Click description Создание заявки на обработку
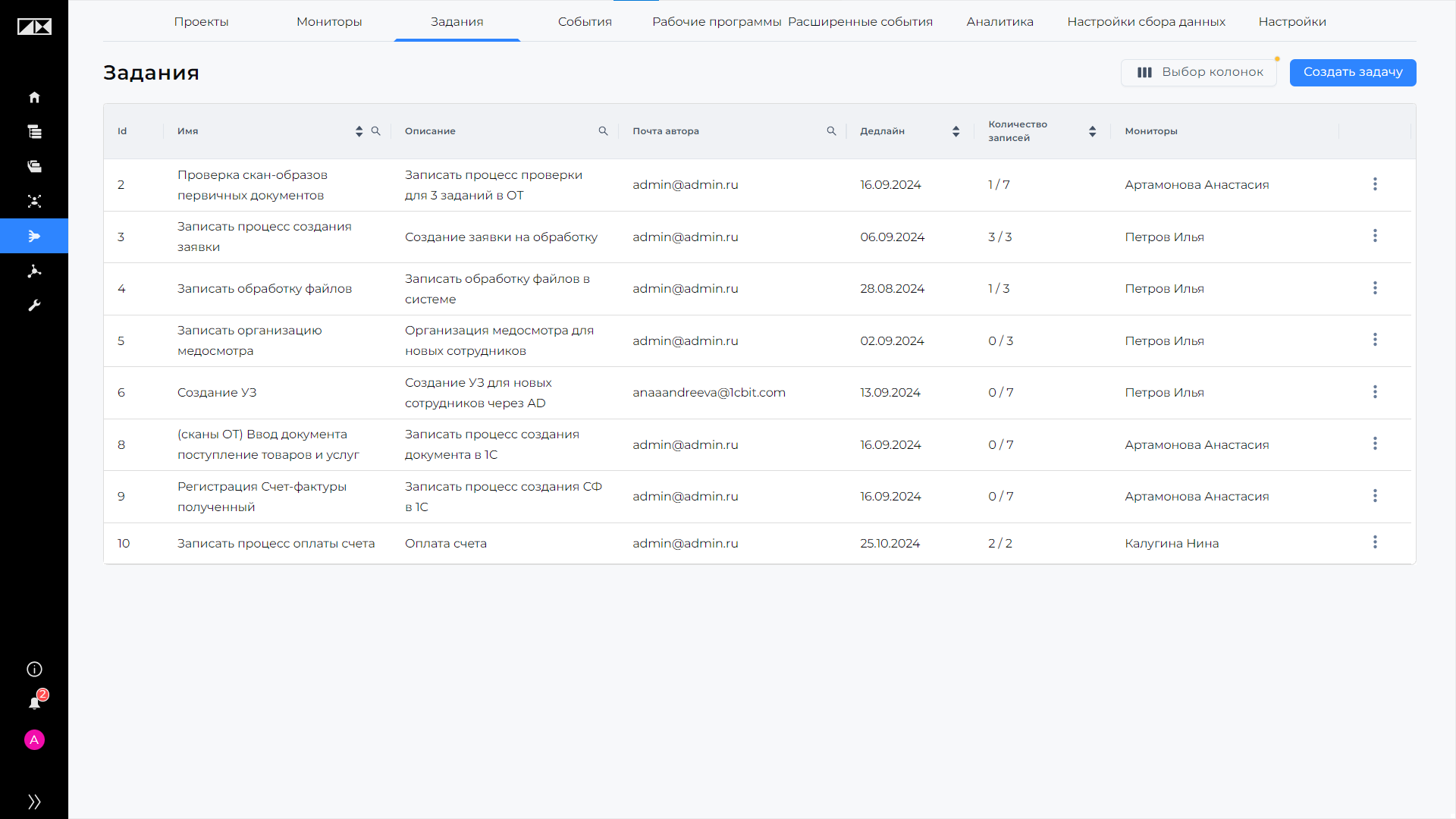 501,237
